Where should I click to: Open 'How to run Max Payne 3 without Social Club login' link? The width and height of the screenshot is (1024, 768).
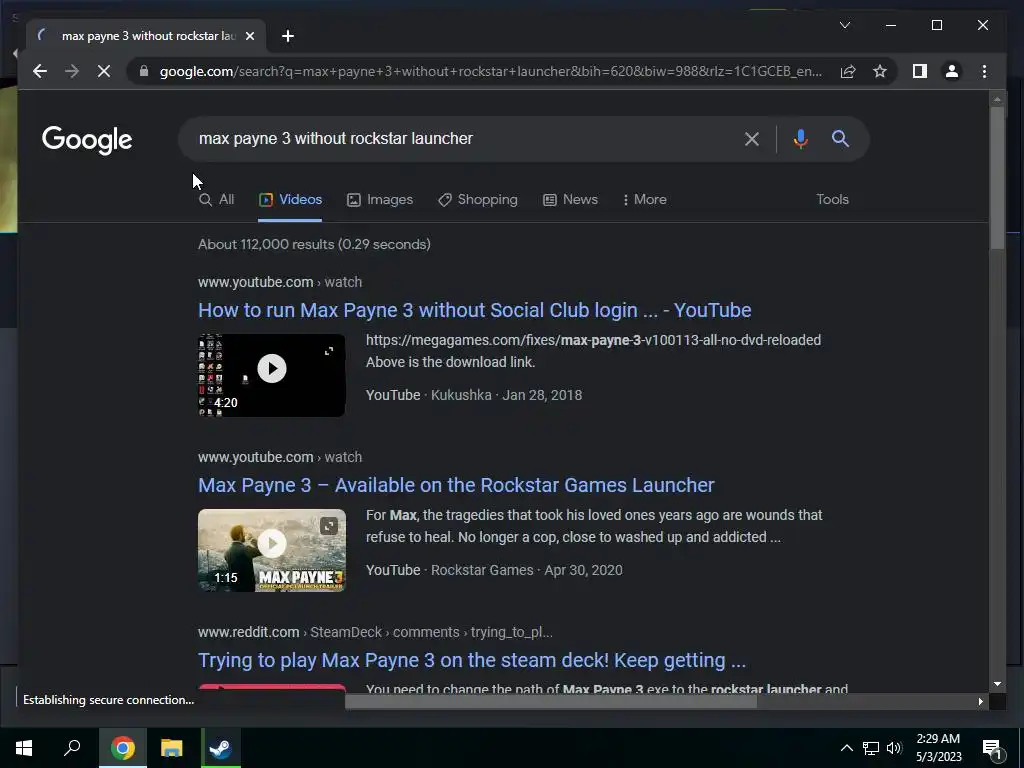(x=475, y=310)
